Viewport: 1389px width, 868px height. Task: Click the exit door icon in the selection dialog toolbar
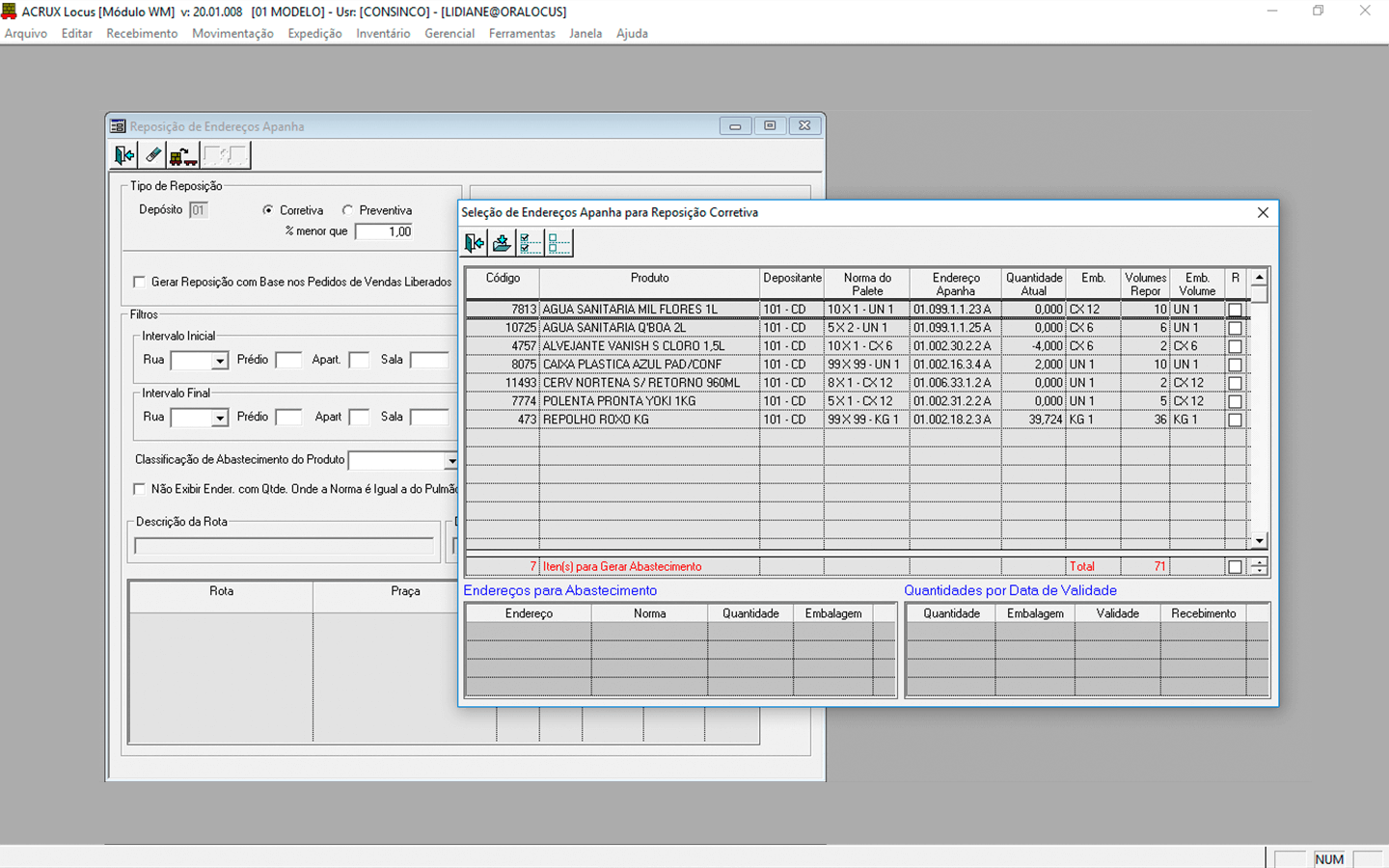474,243
